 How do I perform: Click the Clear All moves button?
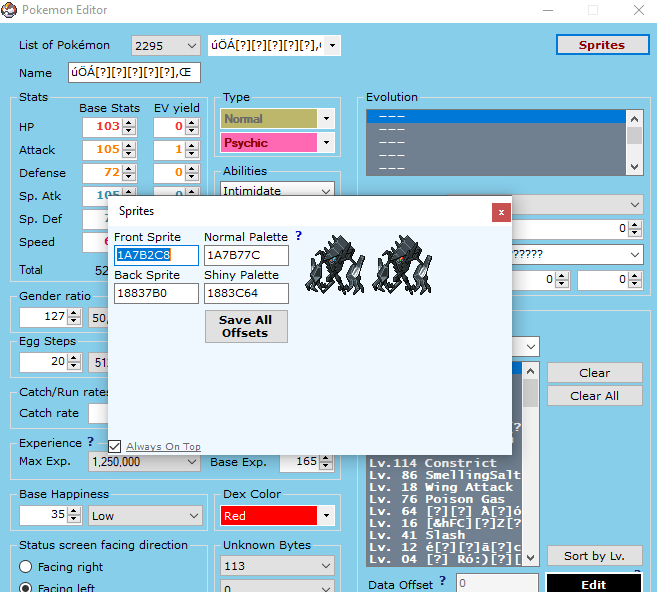tap(594, 396)
